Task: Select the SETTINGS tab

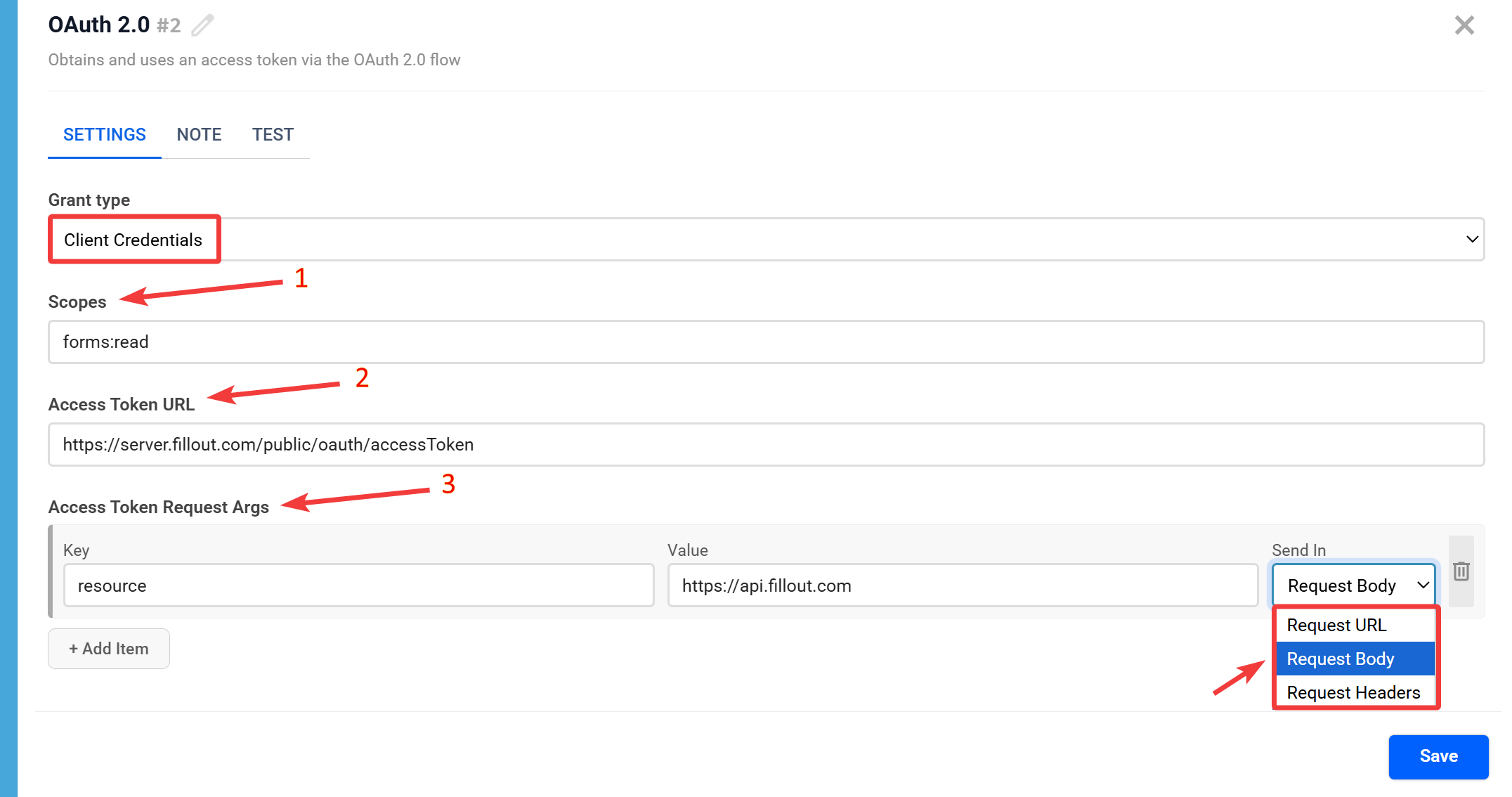Action: [105, 134]
